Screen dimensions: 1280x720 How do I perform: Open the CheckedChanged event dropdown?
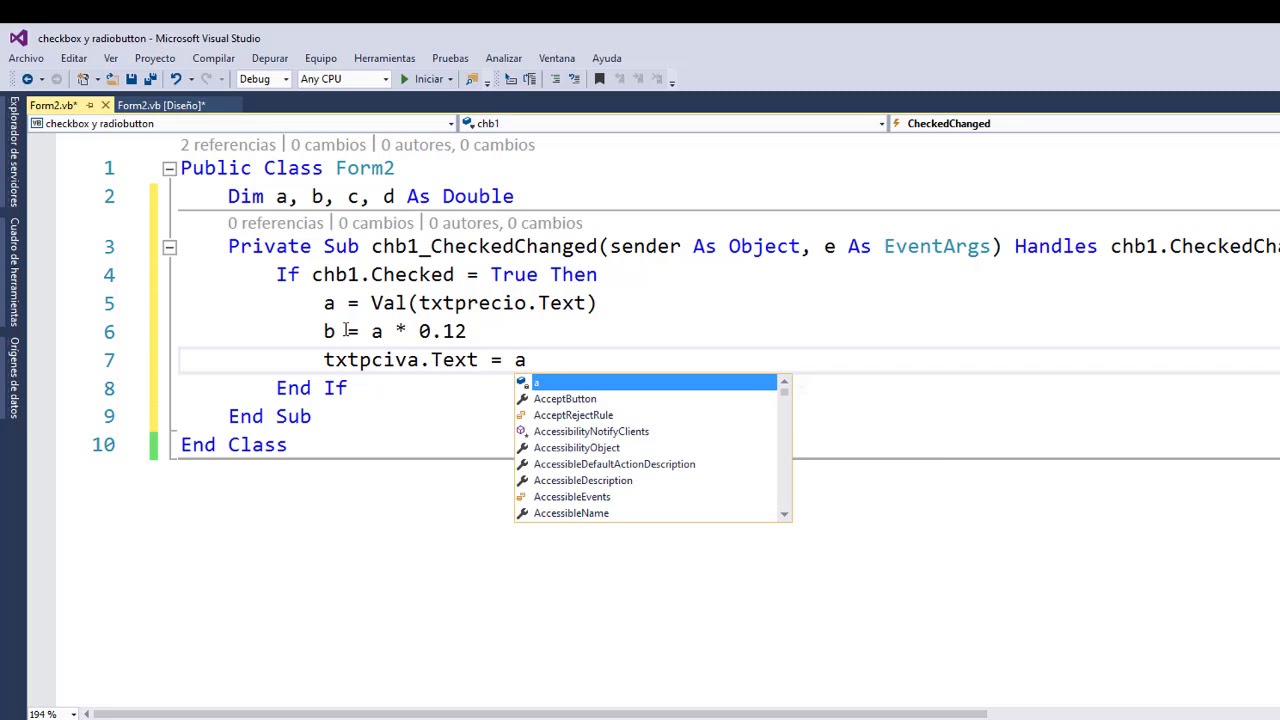[1085, 123]
